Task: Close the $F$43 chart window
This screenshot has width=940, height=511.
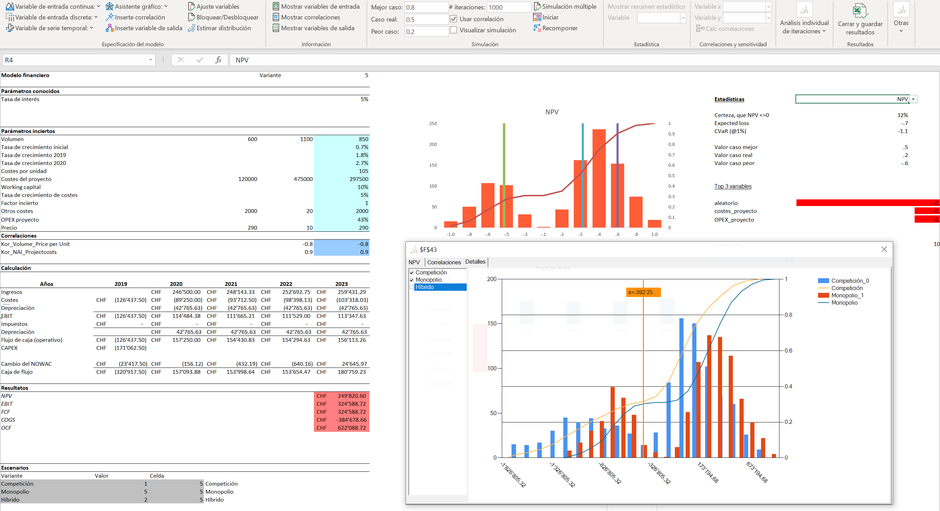Action: (x=884, y=250)
